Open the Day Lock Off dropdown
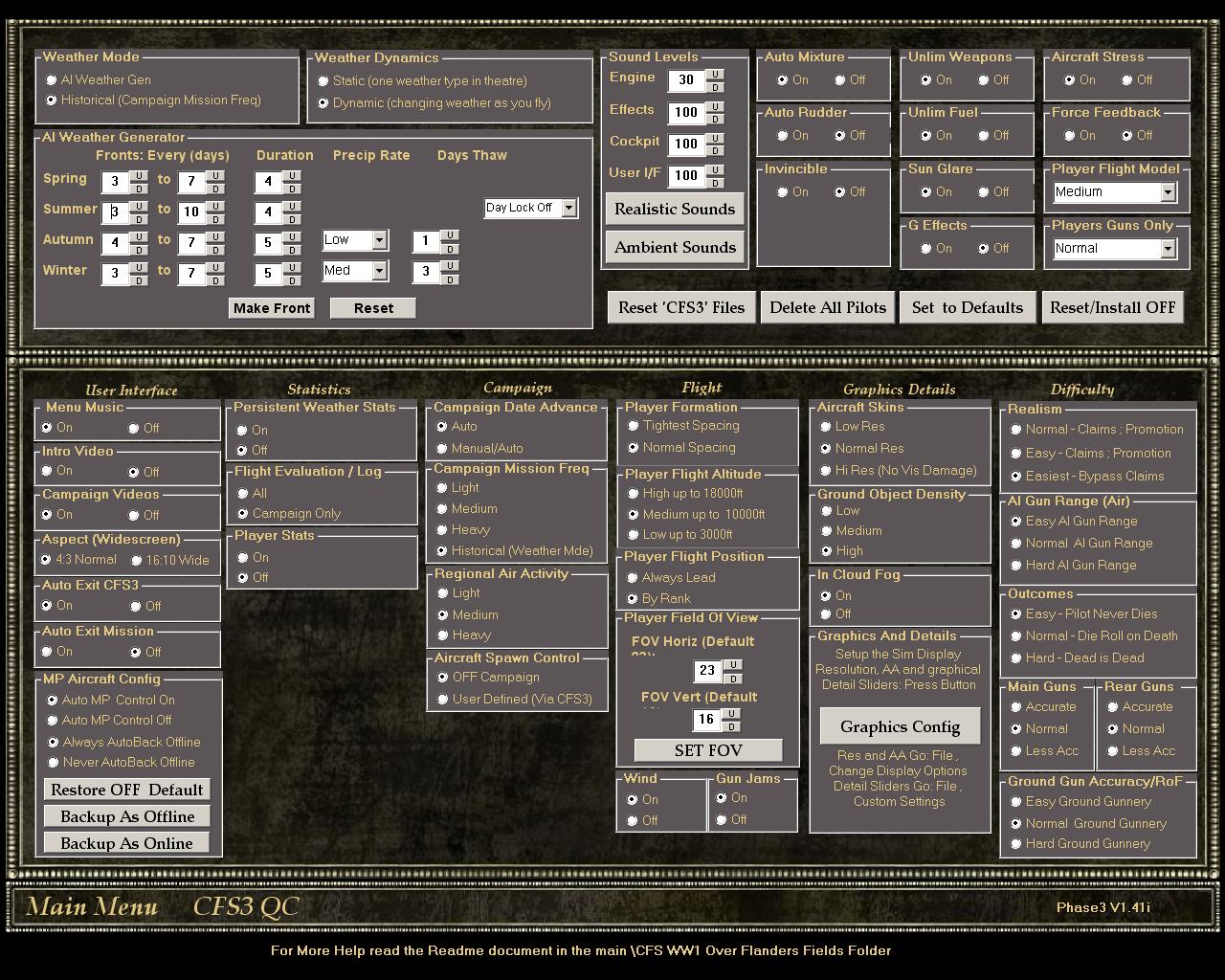 click(x=569, y=208)
